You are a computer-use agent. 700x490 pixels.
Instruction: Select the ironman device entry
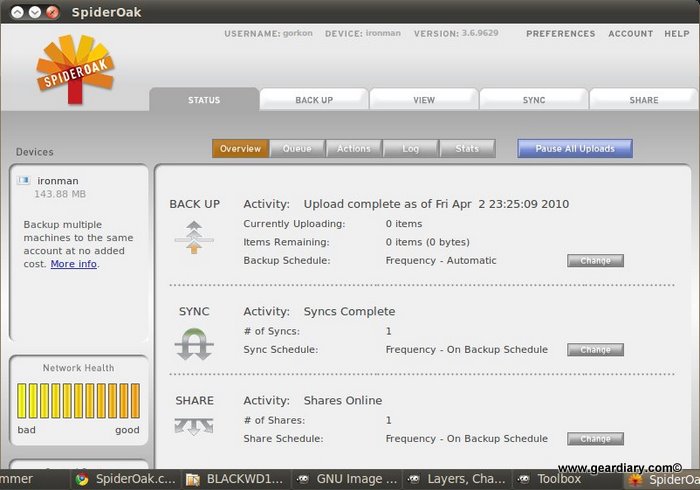pyautogui.click(x=58, y=181)
